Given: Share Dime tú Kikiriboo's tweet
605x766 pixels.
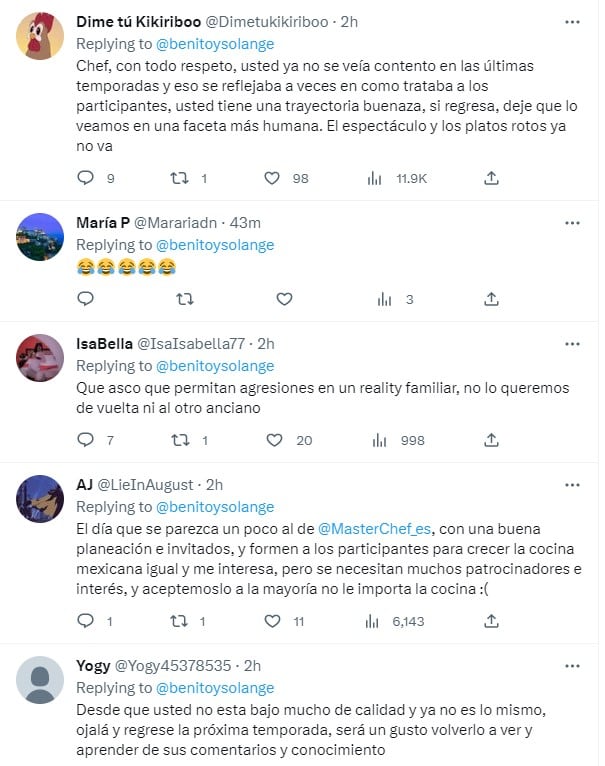Looking at the screenshot, I should [x=491, y=178].
